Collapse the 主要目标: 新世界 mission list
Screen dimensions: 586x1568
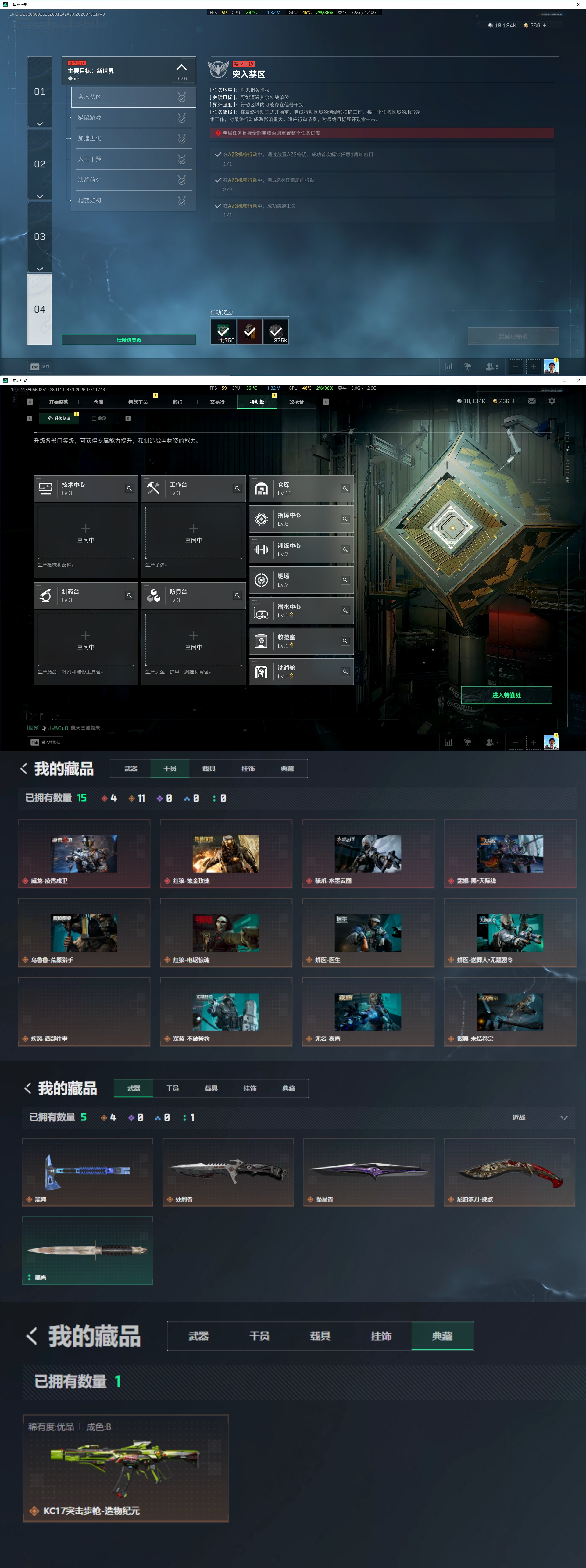181,68
